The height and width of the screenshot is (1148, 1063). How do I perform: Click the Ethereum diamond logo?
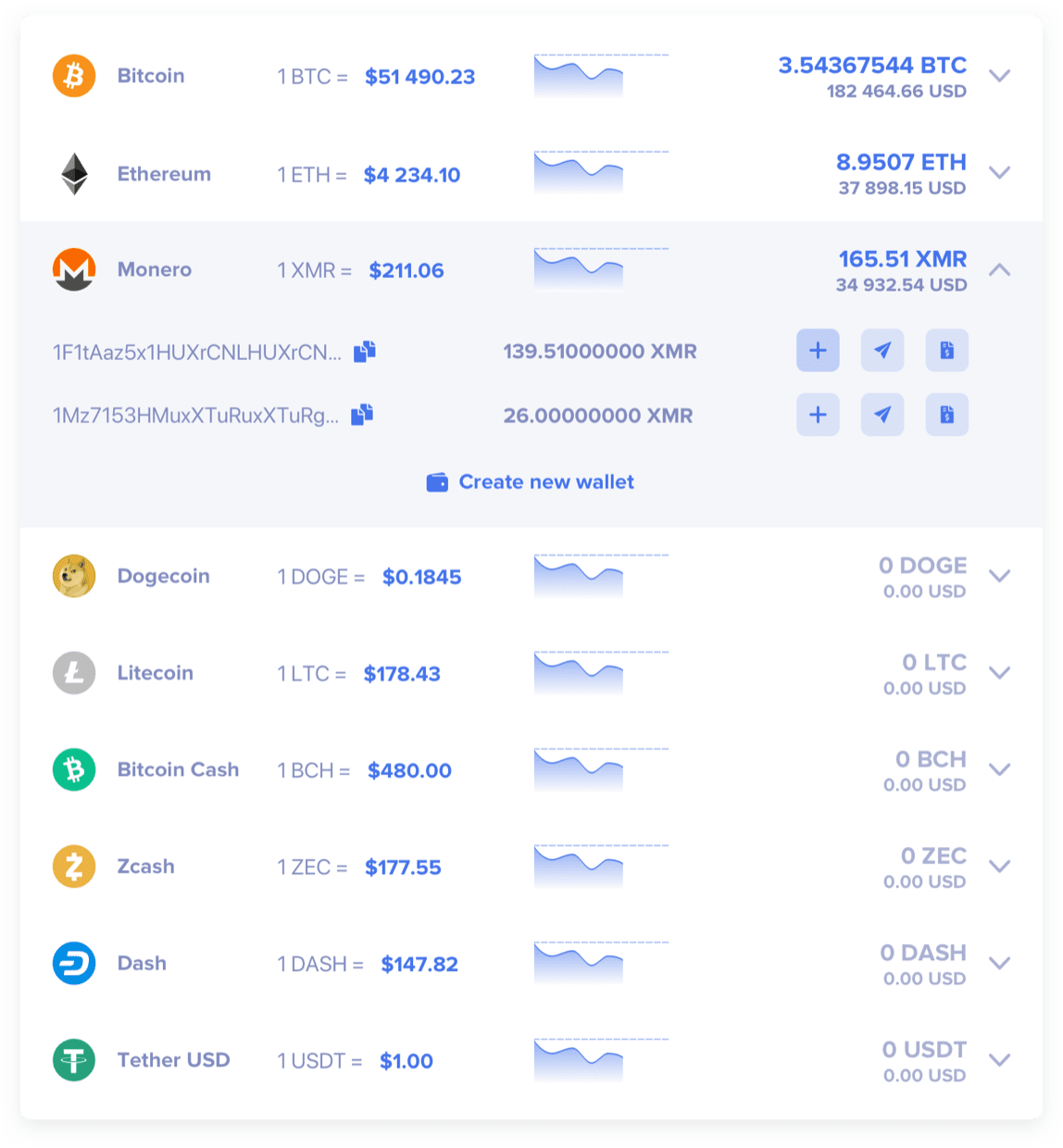(x=74, y=173)
